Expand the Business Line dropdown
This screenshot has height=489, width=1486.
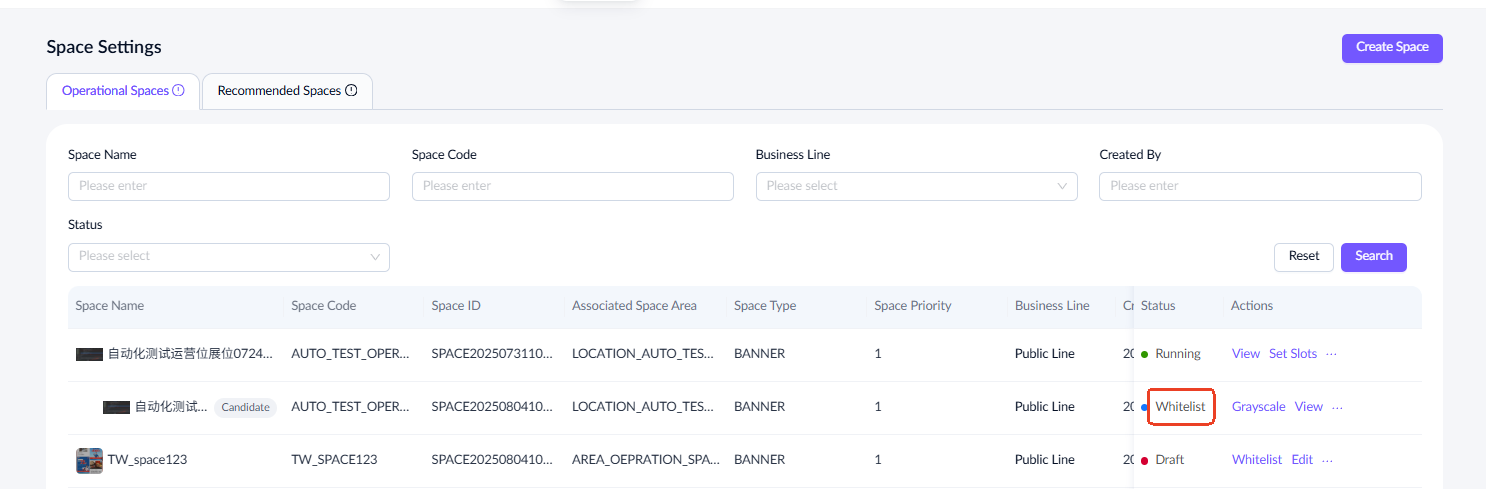pyautogui.click(x=916, y=186)
